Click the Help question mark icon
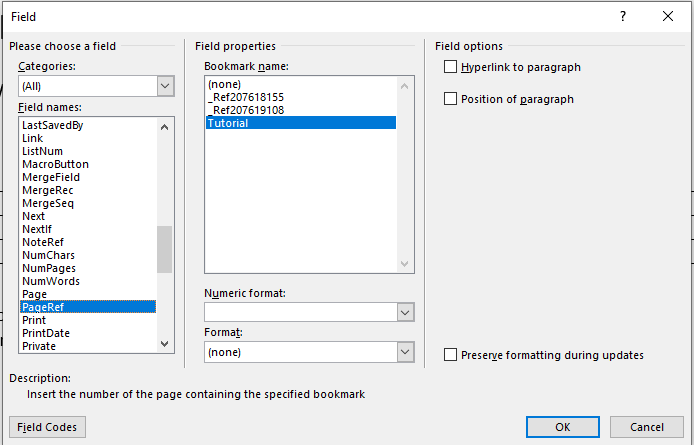The width and height of the screenshot is (694, 445). pyautogui.click(x=623, y=17)
